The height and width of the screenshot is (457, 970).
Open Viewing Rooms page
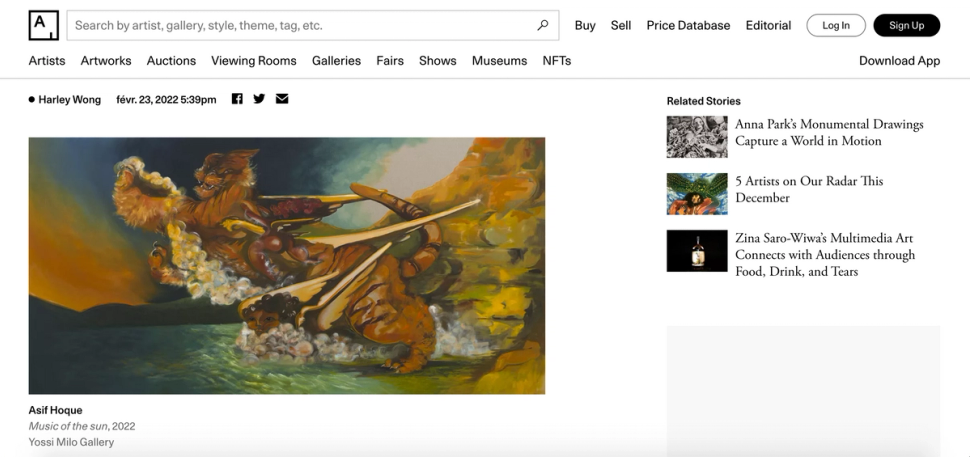(x=254, y=61)
